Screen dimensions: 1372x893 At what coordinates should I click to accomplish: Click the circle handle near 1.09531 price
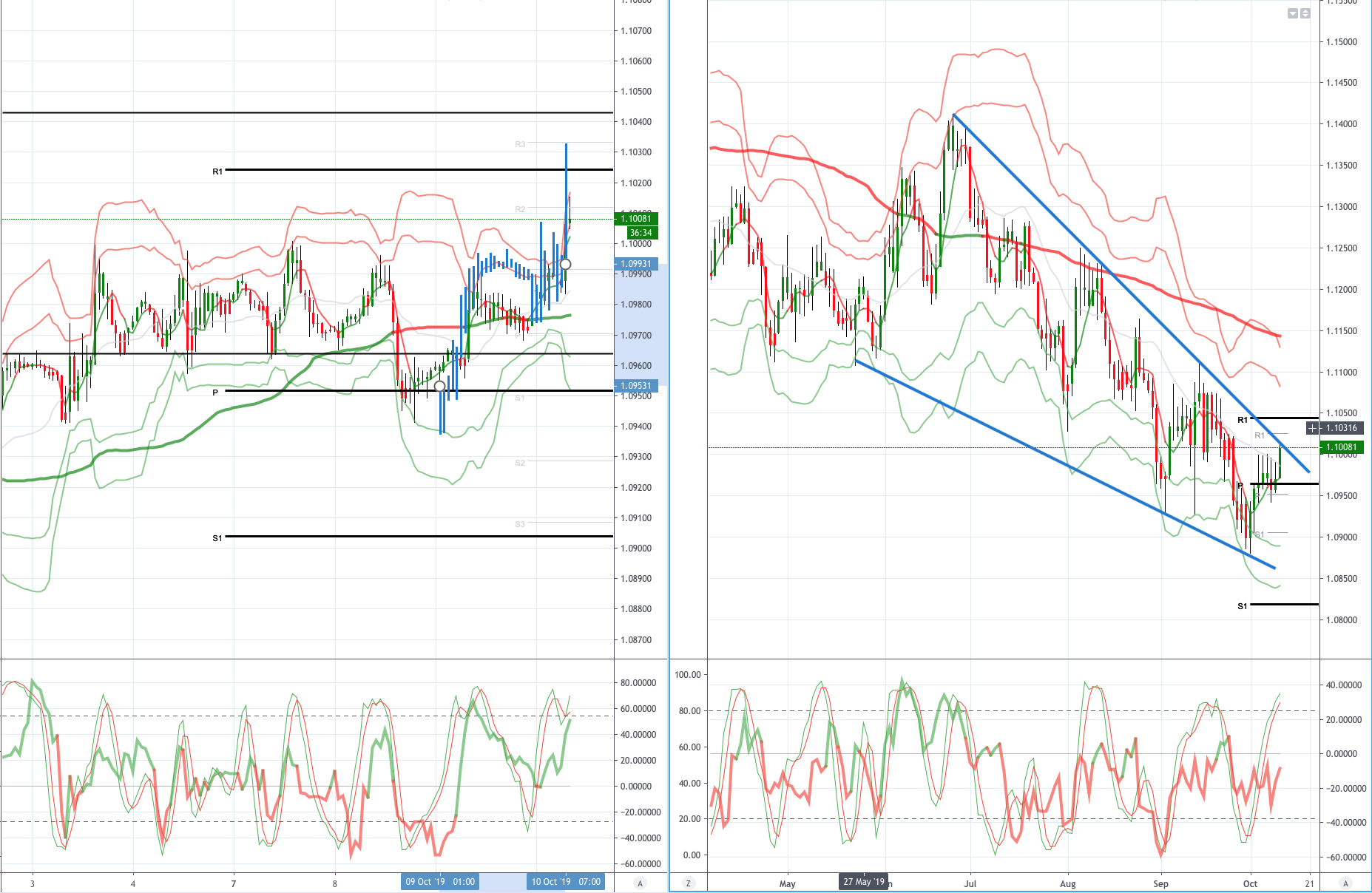tap(439, 387)
